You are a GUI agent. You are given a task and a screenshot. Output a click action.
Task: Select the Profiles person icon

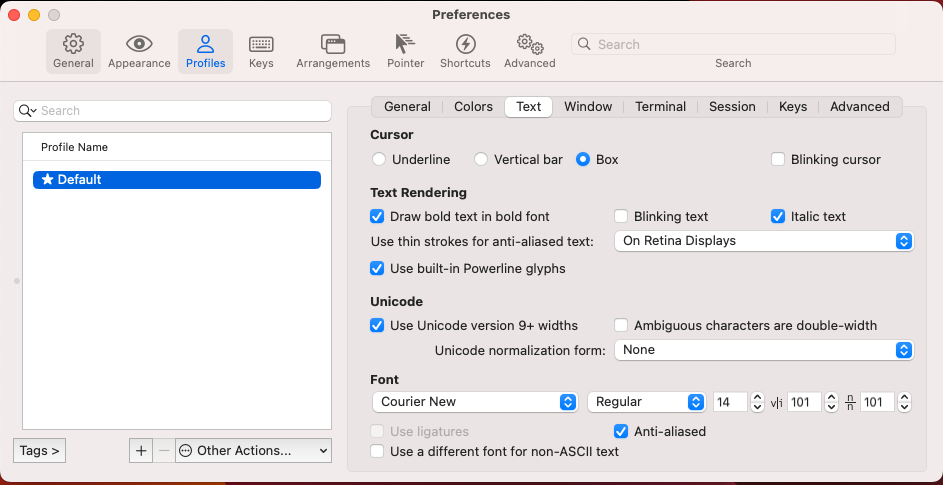point(205,44)
